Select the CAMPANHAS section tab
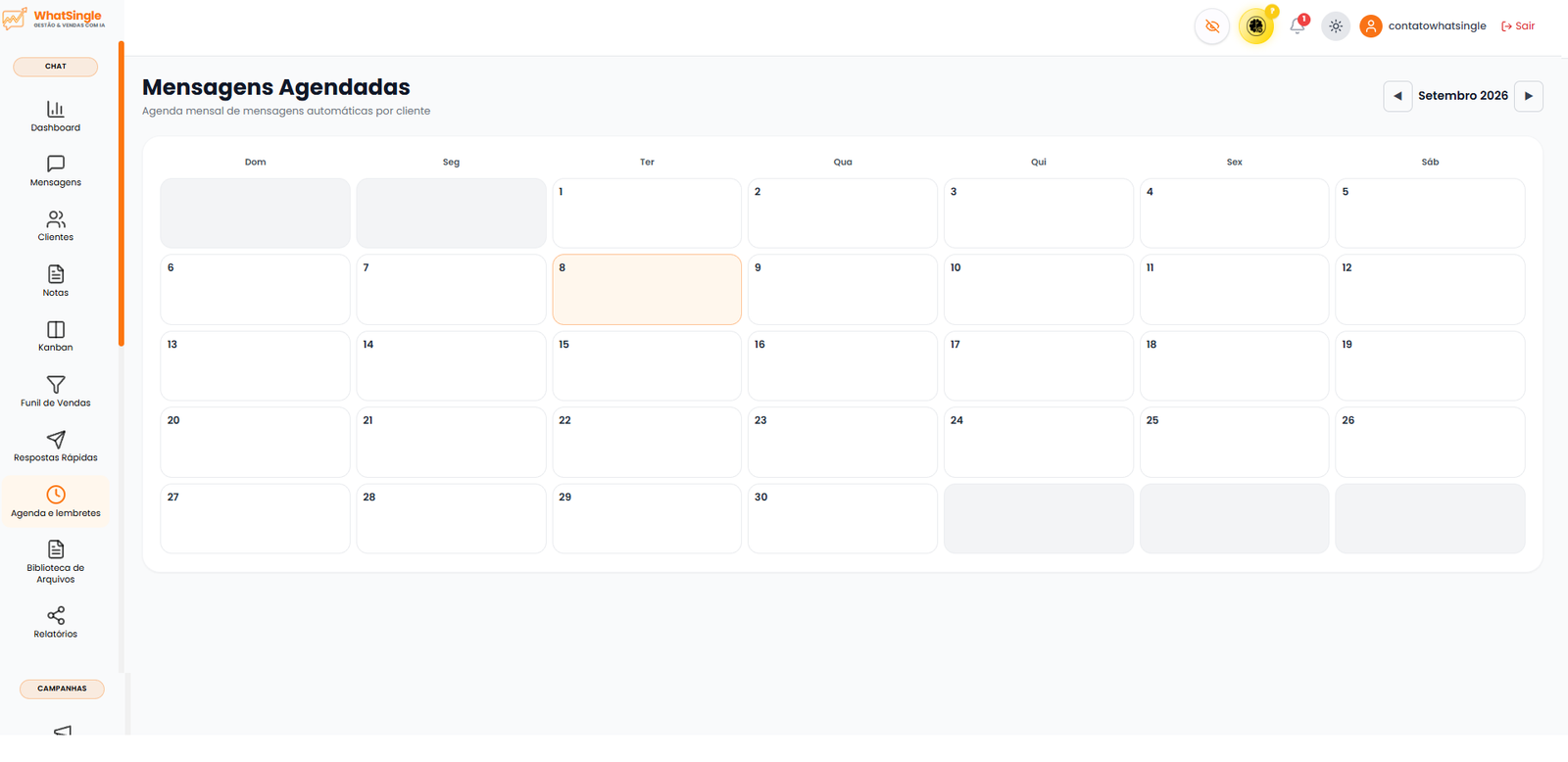The image size is (1568, 762). point(62,689)
